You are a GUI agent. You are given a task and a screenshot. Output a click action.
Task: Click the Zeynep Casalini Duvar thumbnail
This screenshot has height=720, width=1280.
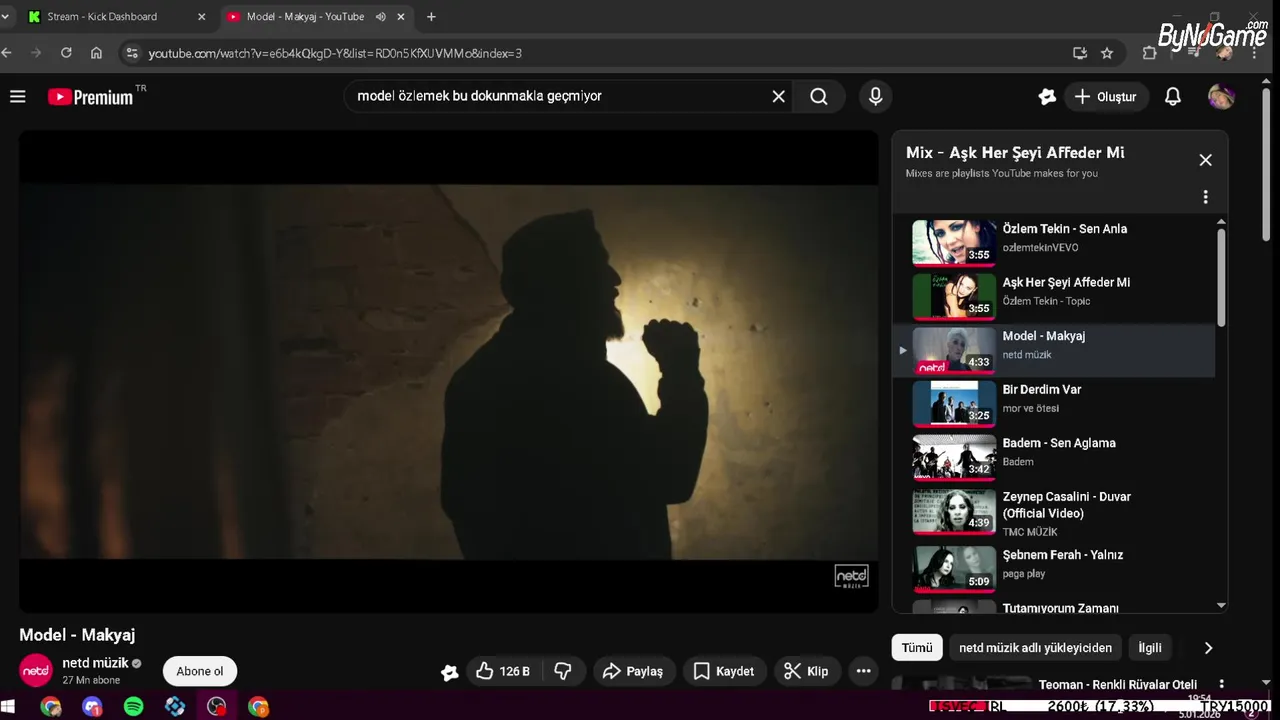pos(954,512)
